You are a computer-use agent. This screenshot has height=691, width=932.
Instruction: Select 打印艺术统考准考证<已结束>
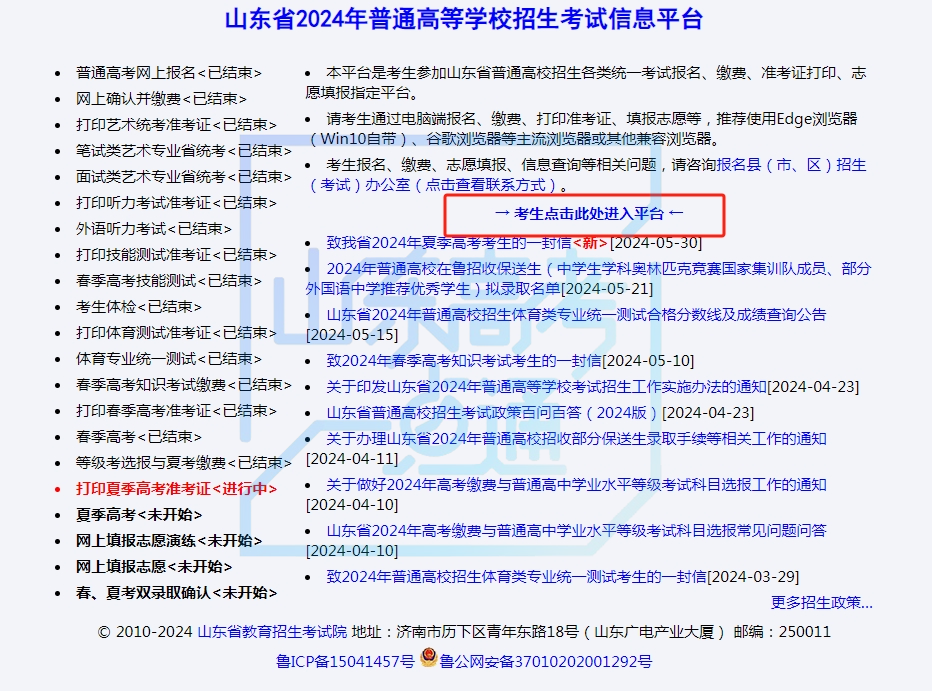point(176,125)
